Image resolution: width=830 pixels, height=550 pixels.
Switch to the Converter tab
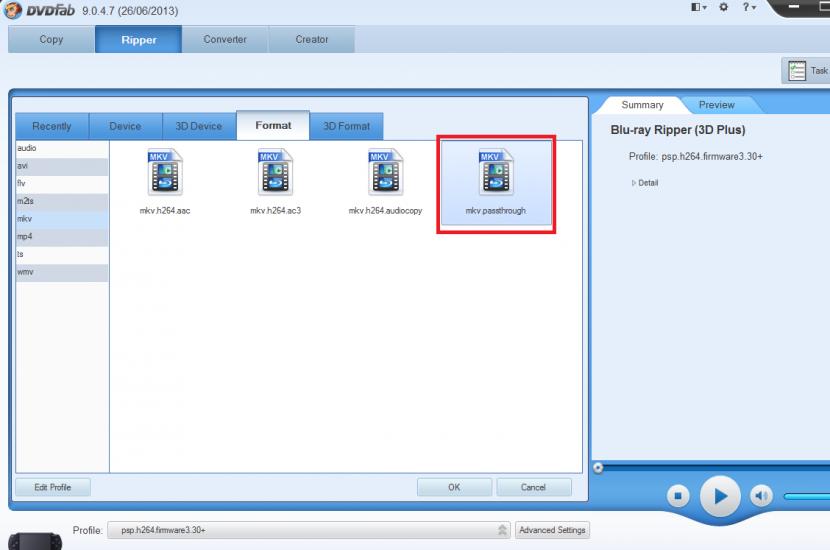pos(225,40)
